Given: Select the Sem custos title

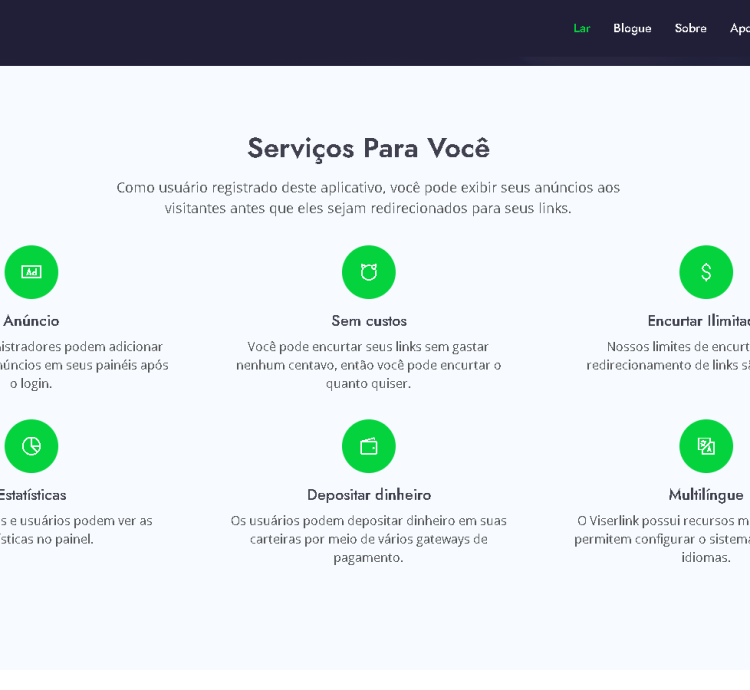Looking at the screenshot, I should coord(369,321).
